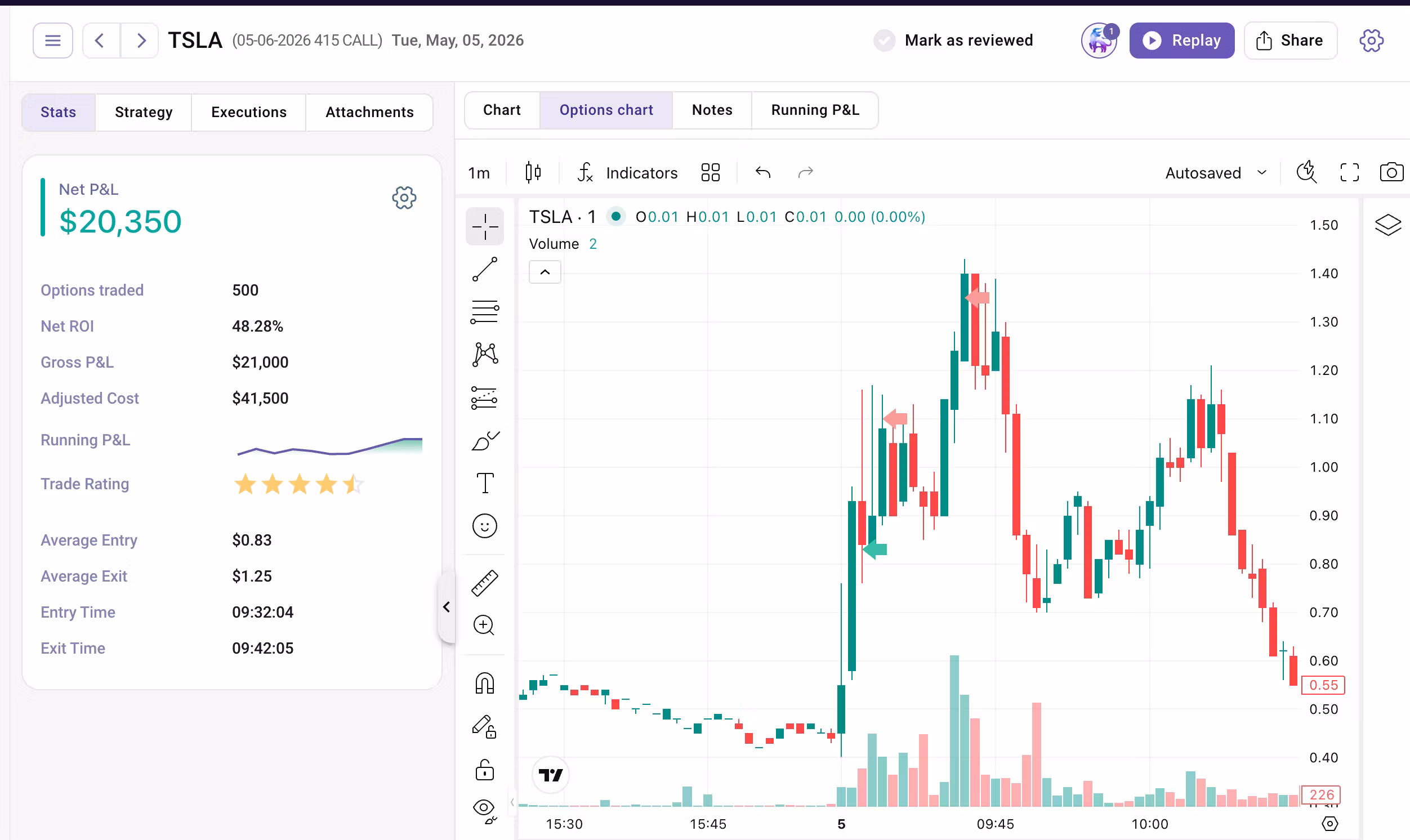Click the TSLA · 1 chart symbol legend
The width and height of the screenshot is (1410, 840).
pyautogui.click(x=563, y=217)
